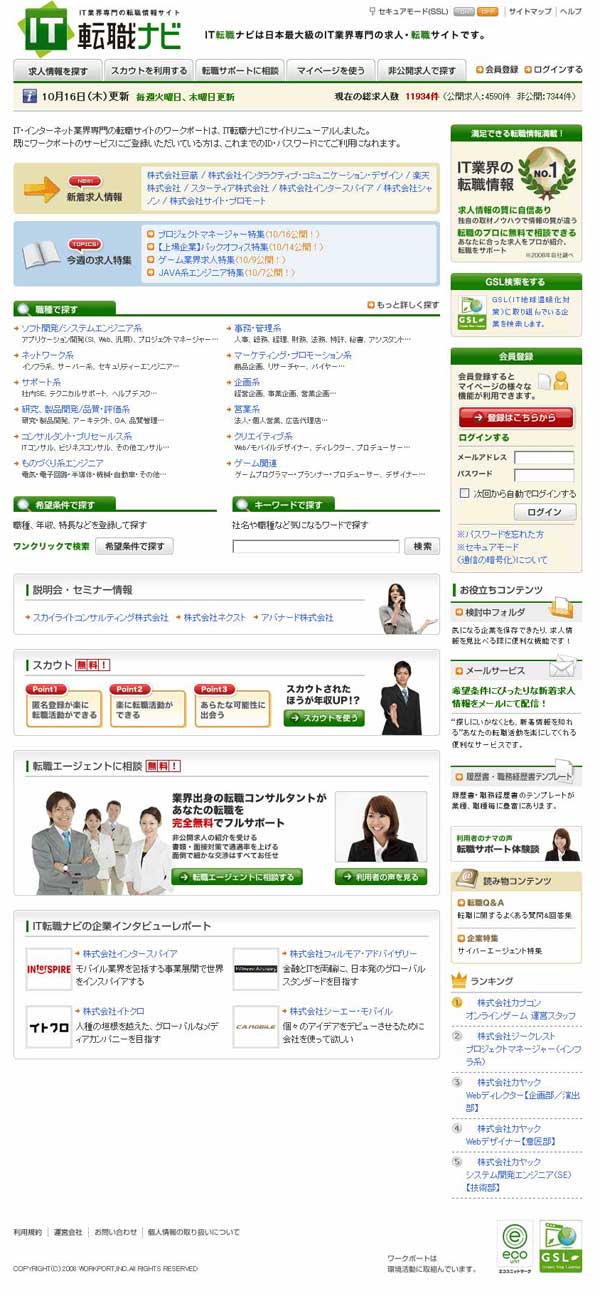Click the IT転職ナビ site logo
Viewport: 600px width, 1296px height.
click(100, 28)
